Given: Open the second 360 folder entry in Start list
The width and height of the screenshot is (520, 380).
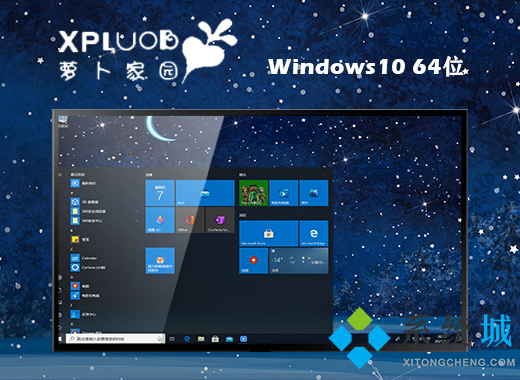Looking at the screenshot, I should [87, 221].
